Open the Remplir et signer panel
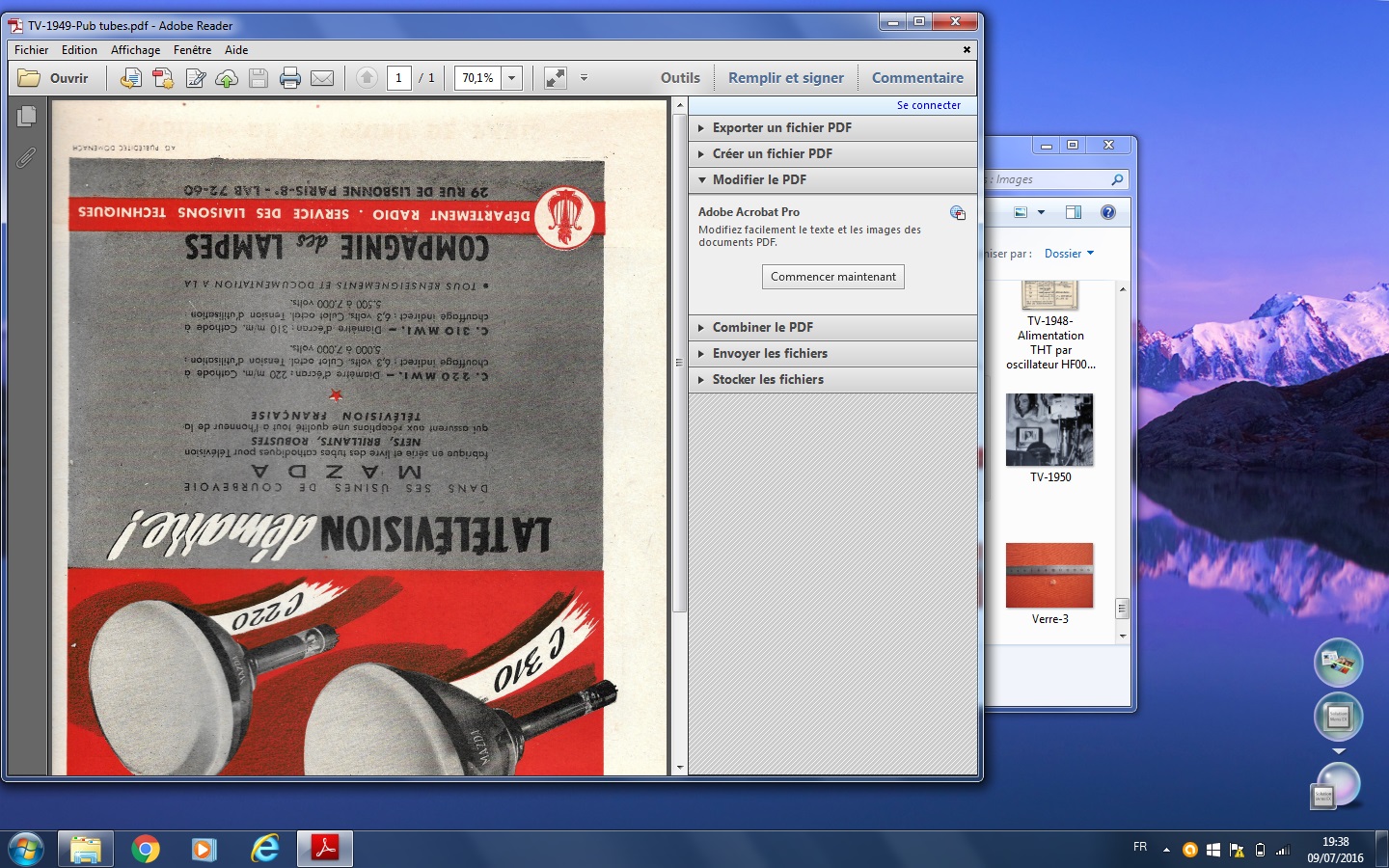Screen dimensions: 1389x868 (x=786, y=78)
